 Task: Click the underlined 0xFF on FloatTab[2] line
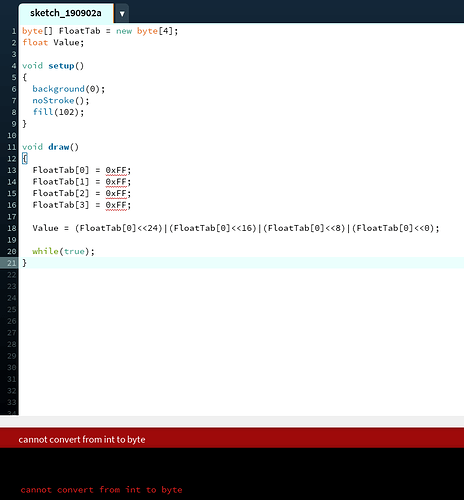tap(116, 194)
